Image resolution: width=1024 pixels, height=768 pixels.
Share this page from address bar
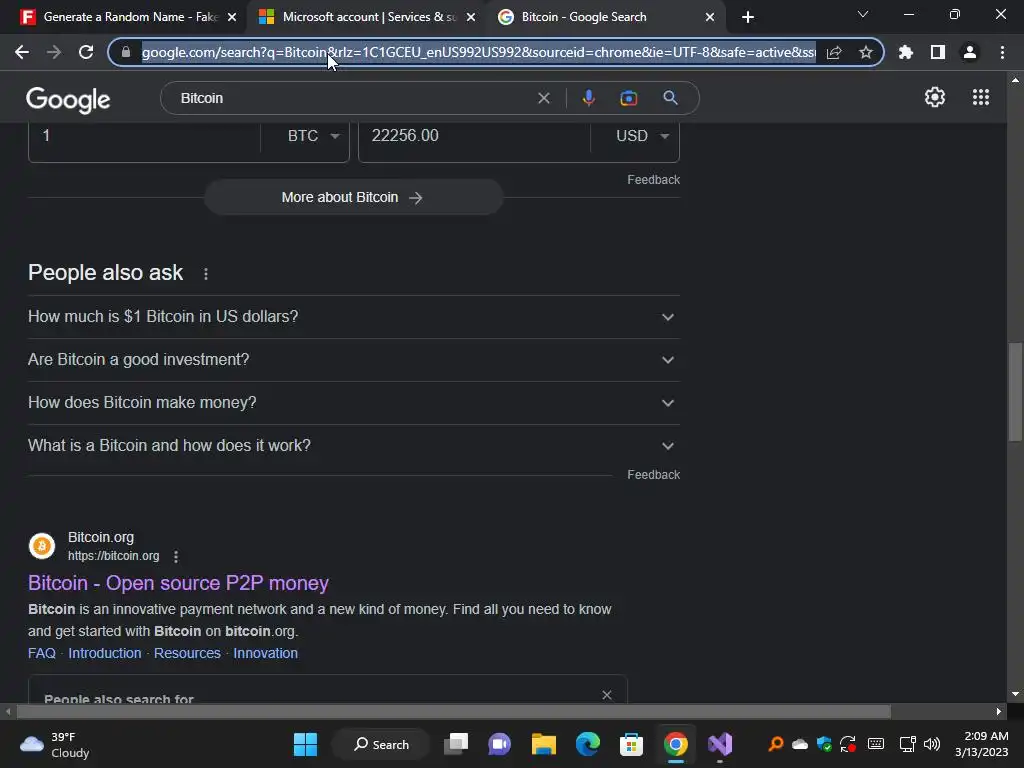pos(834,52)
